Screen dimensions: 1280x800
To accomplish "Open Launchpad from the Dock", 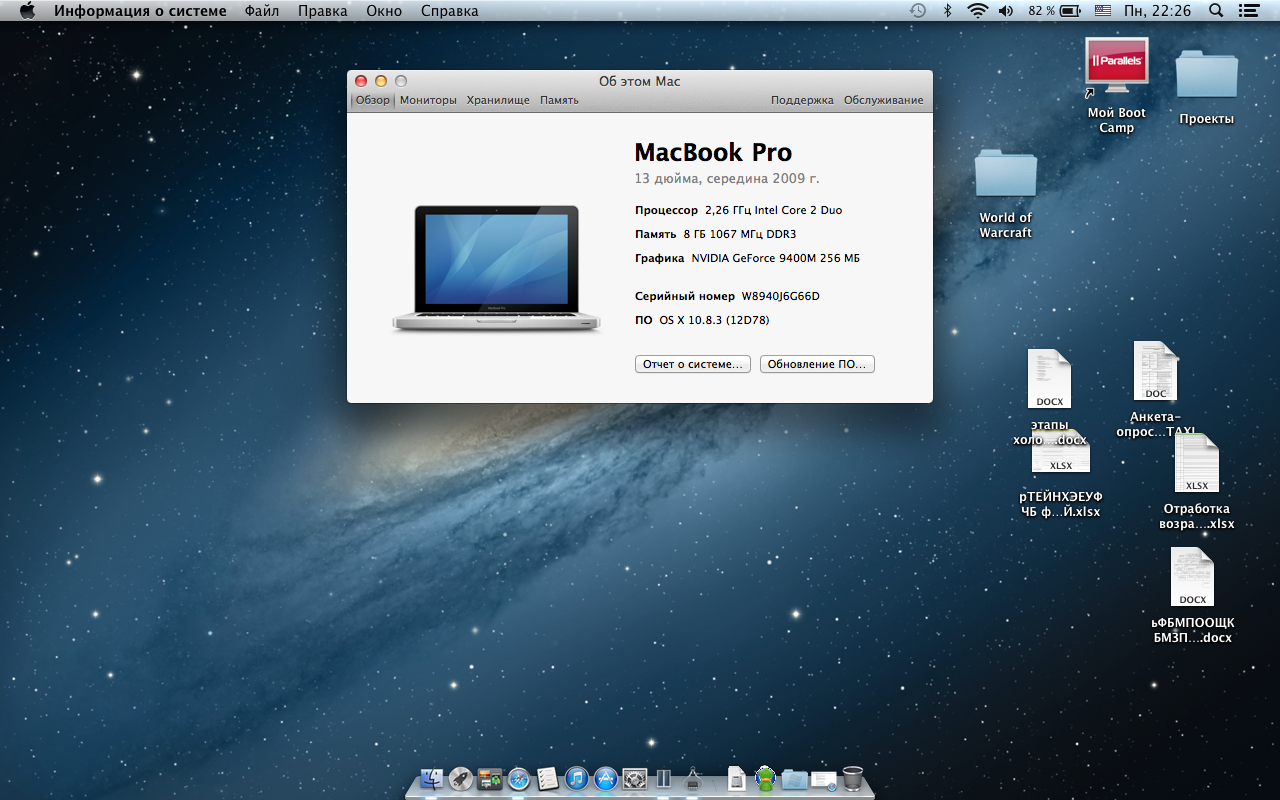I will coord(461,779).
